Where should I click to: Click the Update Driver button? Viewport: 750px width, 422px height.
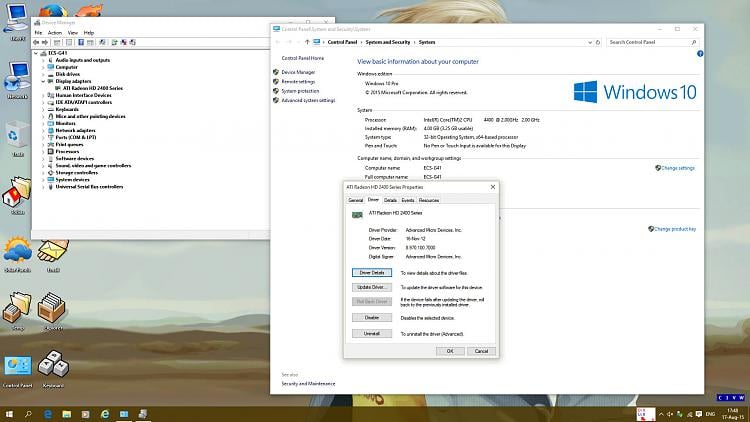click(x=372, y=287)
